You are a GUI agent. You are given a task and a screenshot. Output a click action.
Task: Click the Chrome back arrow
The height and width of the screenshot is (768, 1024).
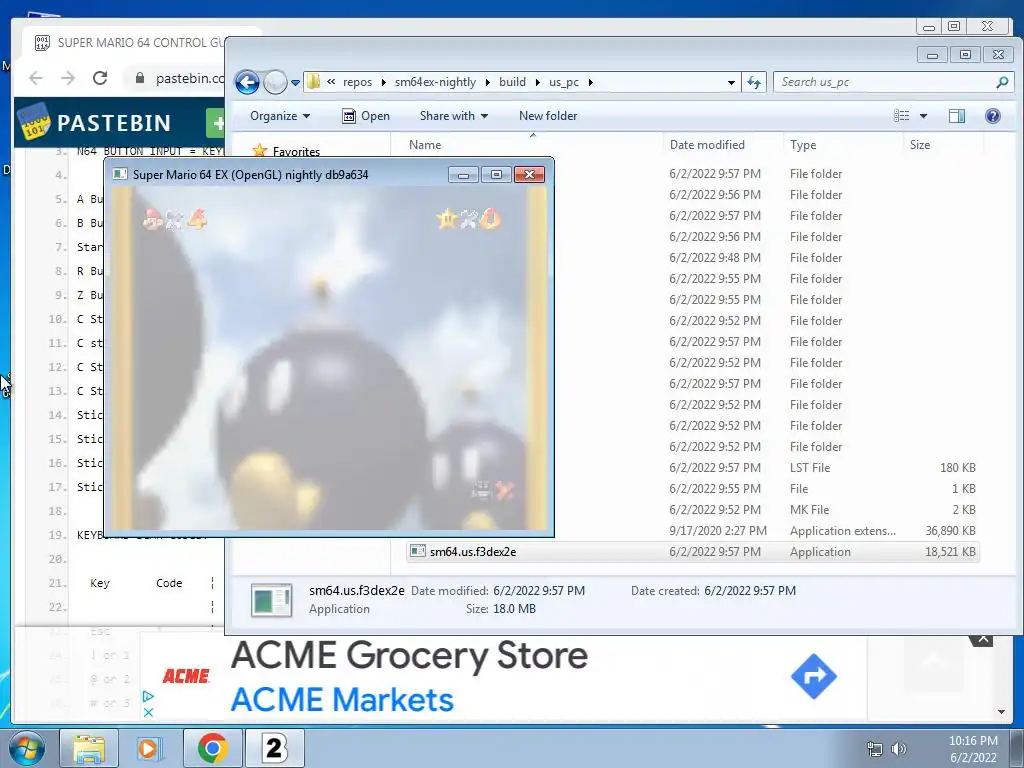tap(36, 78)
